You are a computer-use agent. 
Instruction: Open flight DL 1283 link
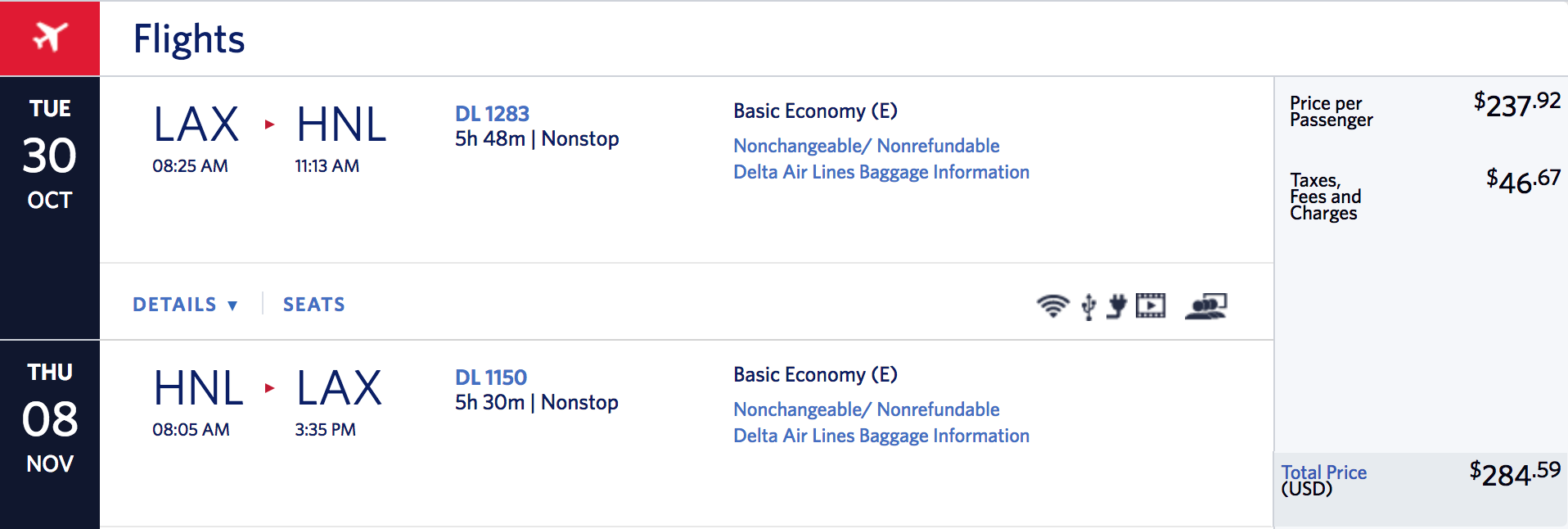point(492,114)
